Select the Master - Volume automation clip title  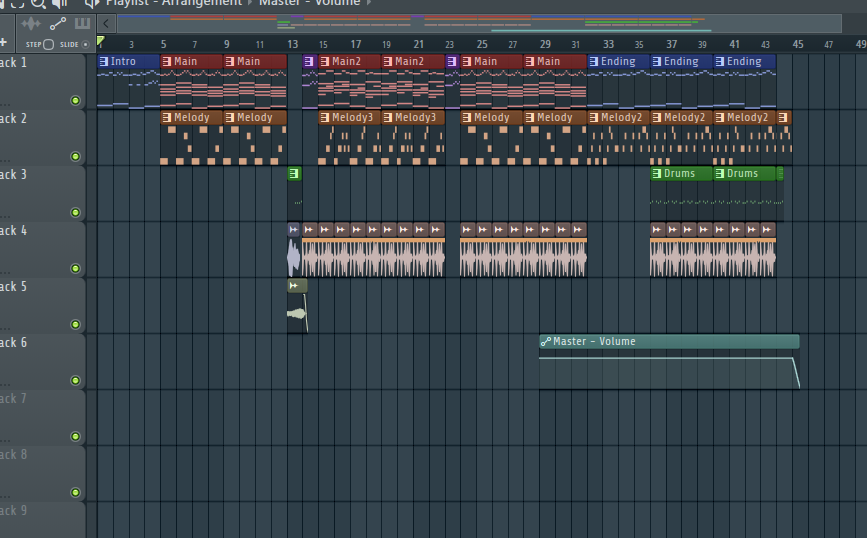click(594, 342)
